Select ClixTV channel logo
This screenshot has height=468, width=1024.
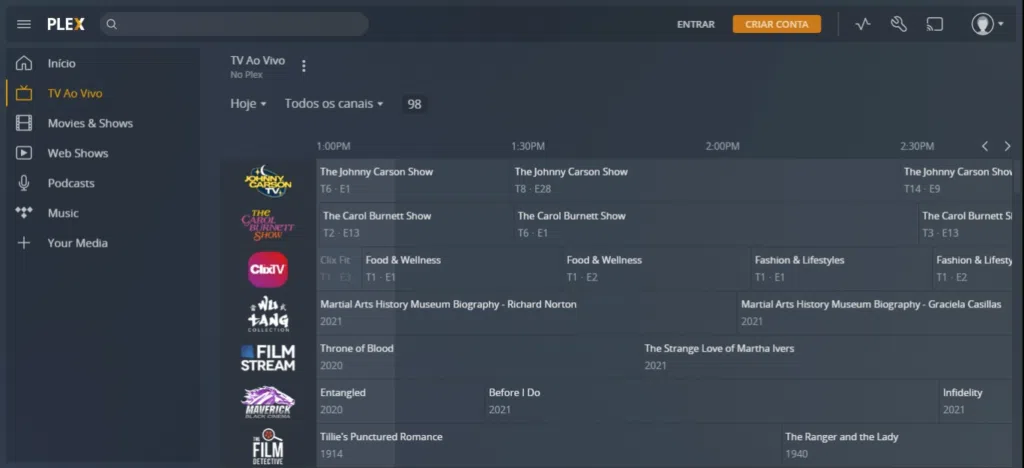click(x=268, y=270)
